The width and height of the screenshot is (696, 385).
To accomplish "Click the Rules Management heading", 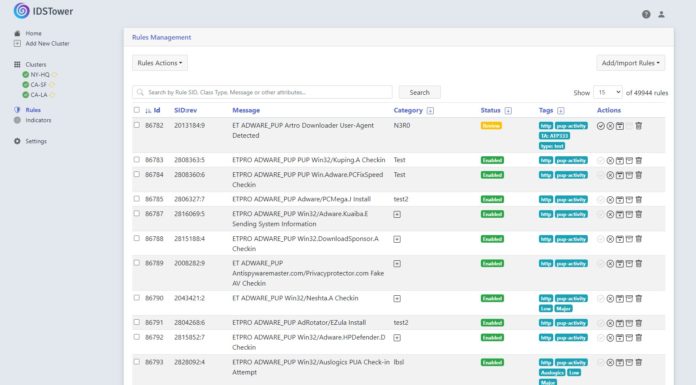I will click(x=162, y=37).
